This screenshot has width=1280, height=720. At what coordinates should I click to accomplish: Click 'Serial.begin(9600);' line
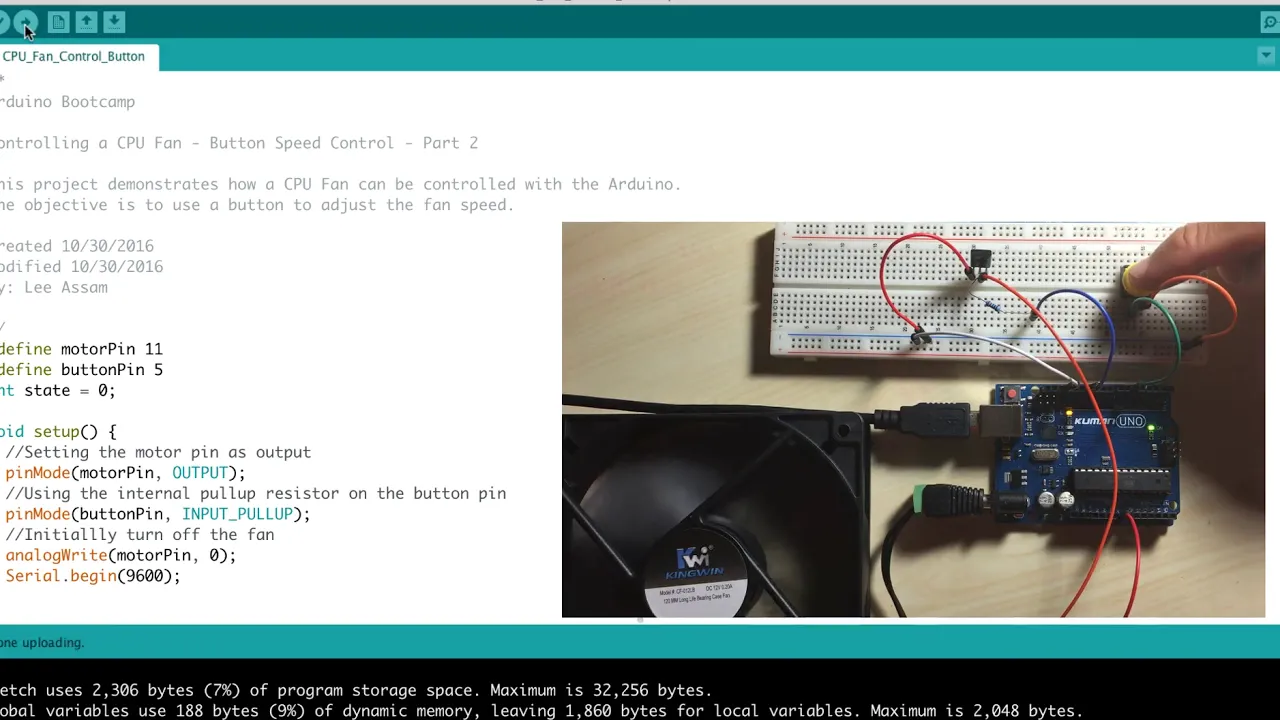click(x=93, y=576)
